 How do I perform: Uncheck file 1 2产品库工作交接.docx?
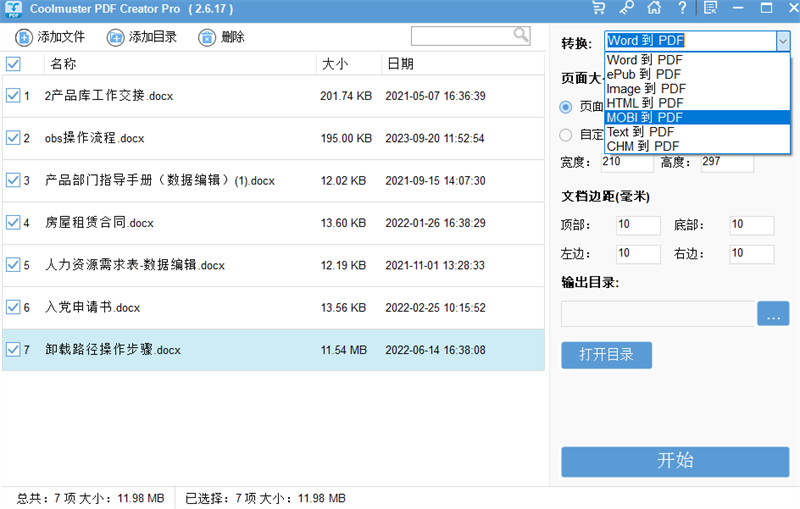[13, 95]
